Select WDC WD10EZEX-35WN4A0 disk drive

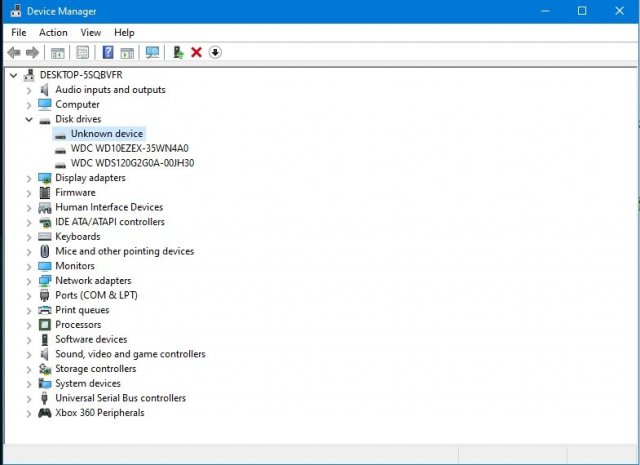(129, 148)
